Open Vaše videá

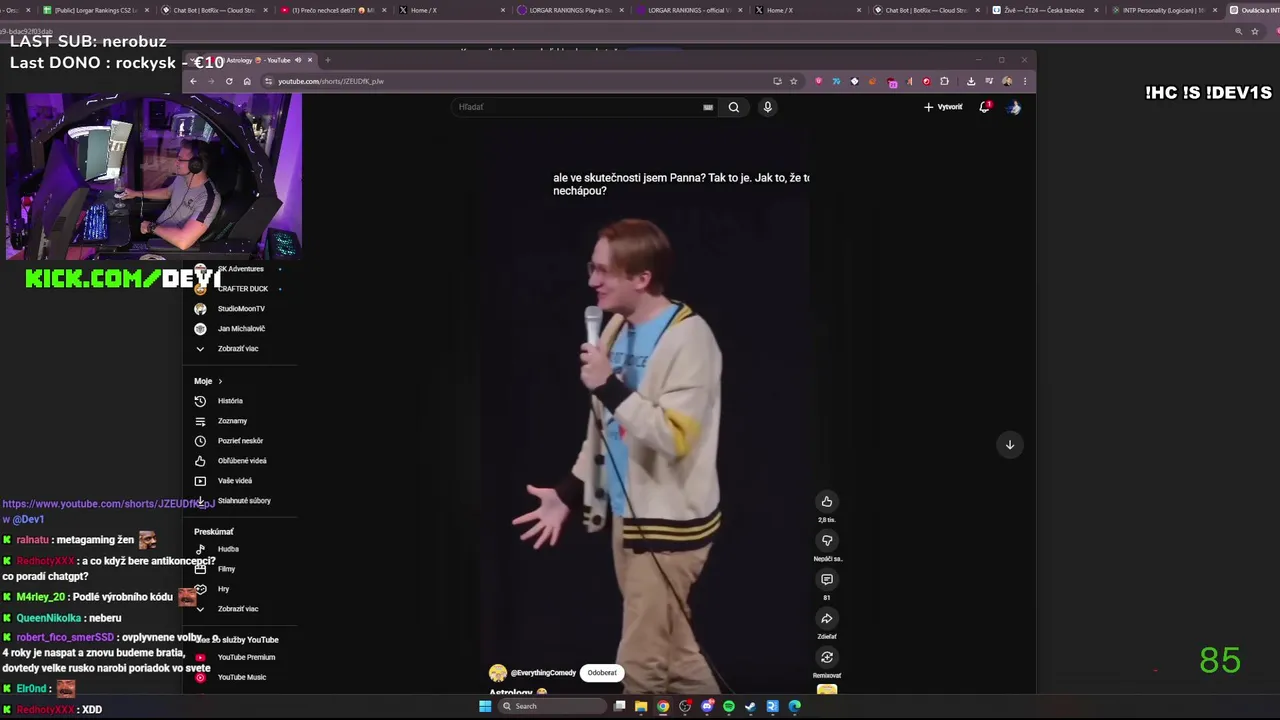237,481
